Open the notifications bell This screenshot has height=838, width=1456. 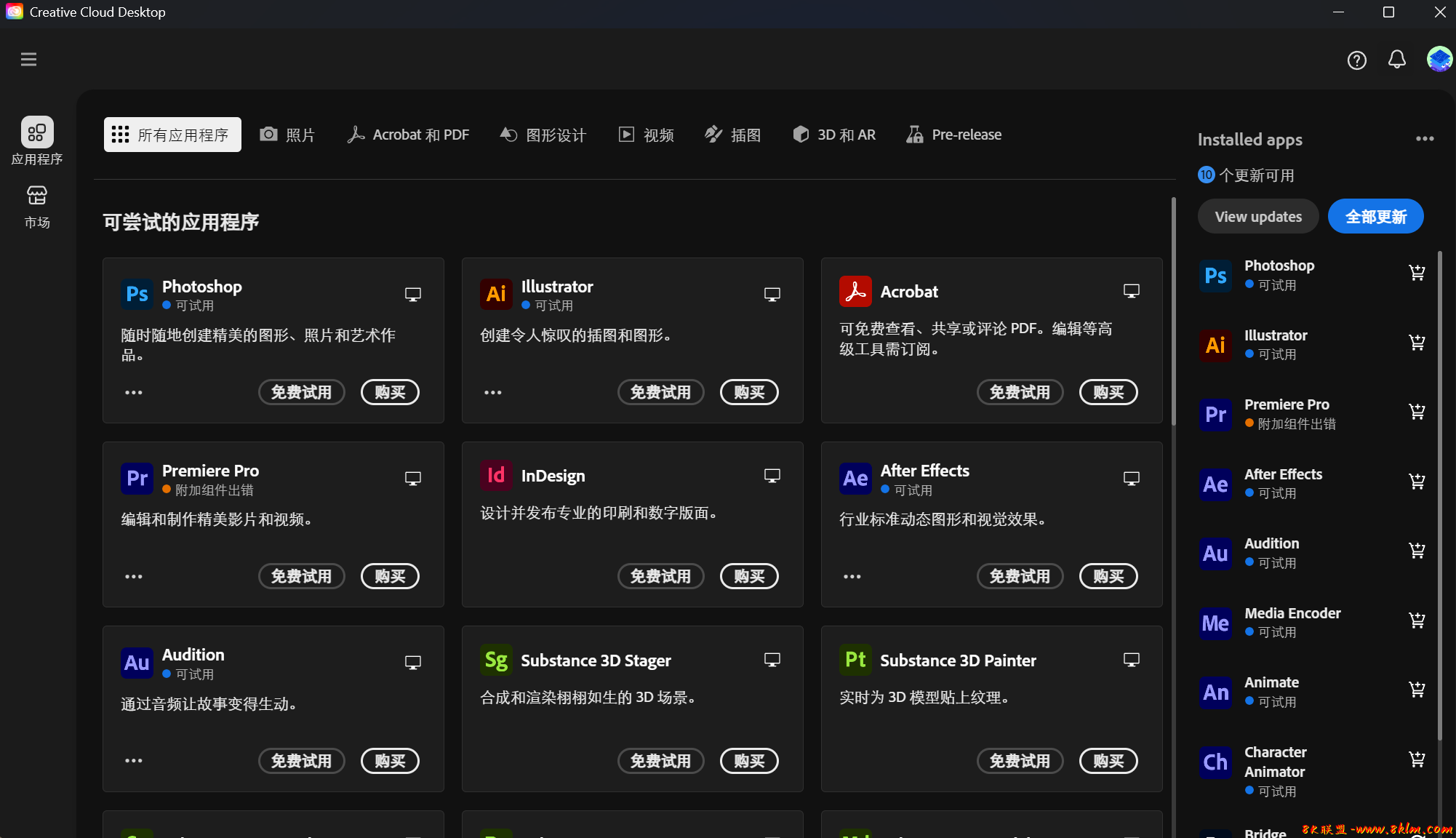point(1396,60)
